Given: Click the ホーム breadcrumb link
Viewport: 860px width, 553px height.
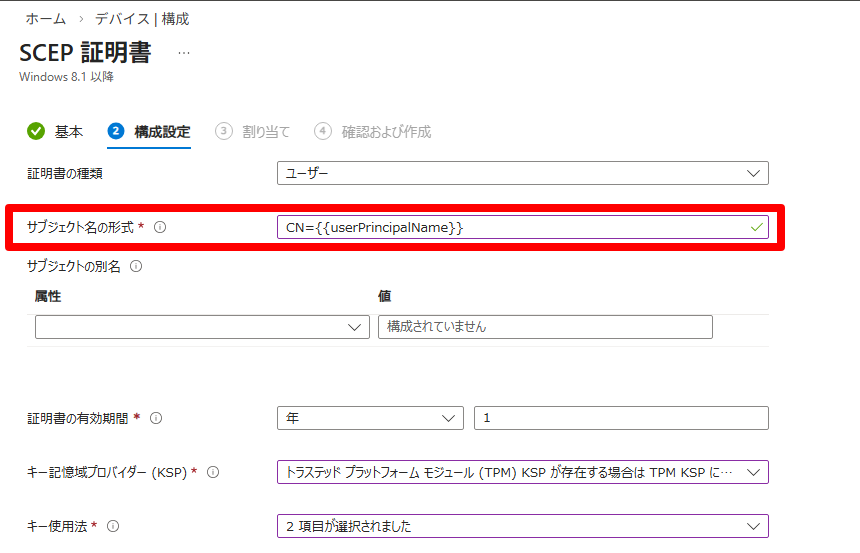Looking at the screenshot, I should pos(46,19).
